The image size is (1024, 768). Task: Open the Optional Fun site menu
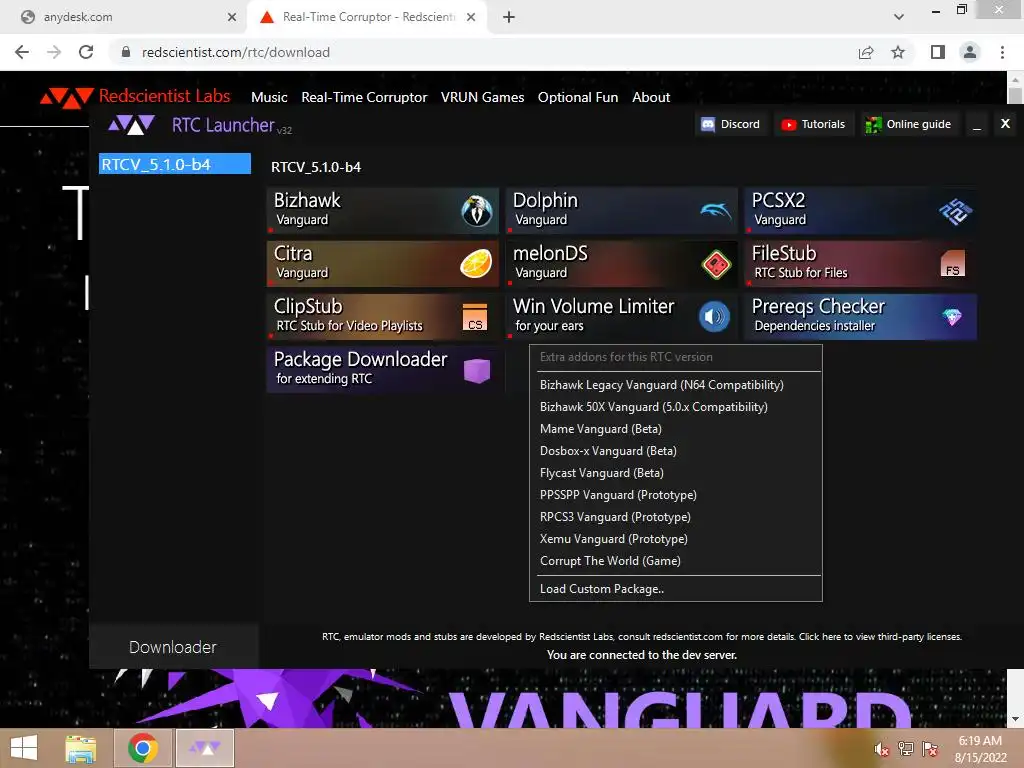pyautogui.click(x=578, y=97)
